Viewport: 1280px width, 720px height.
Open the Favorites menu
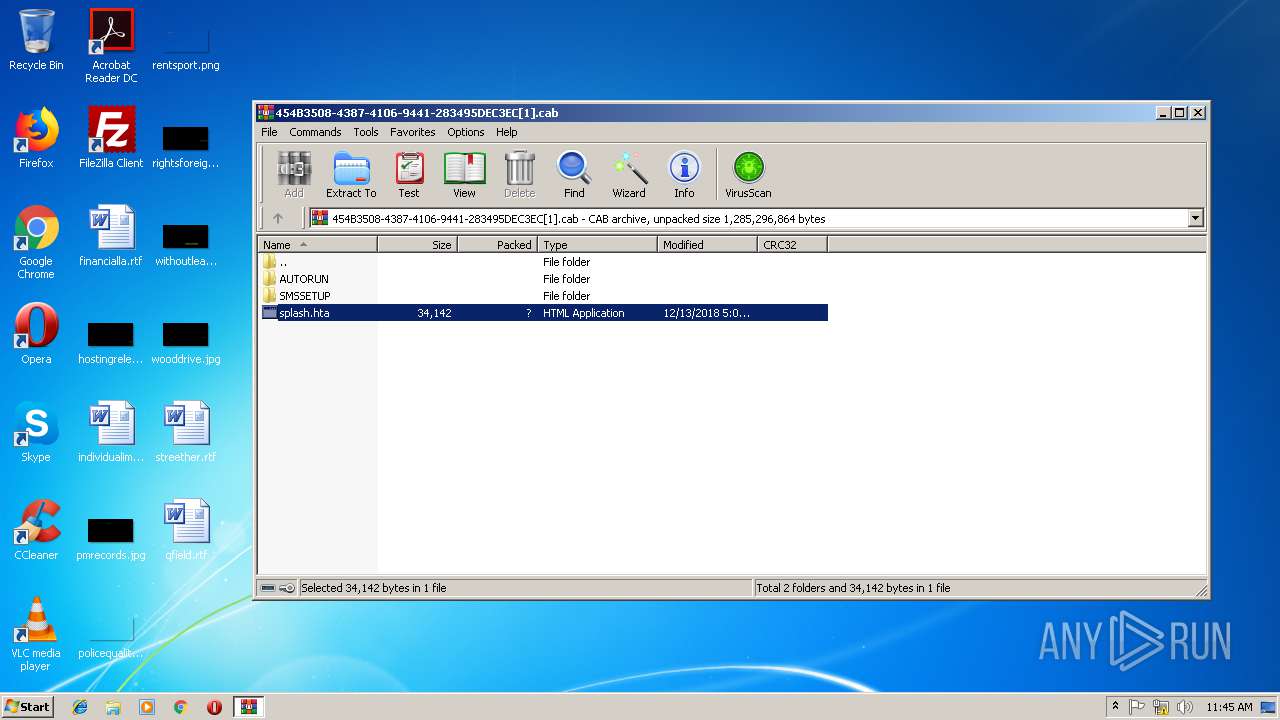coord(412,132)
